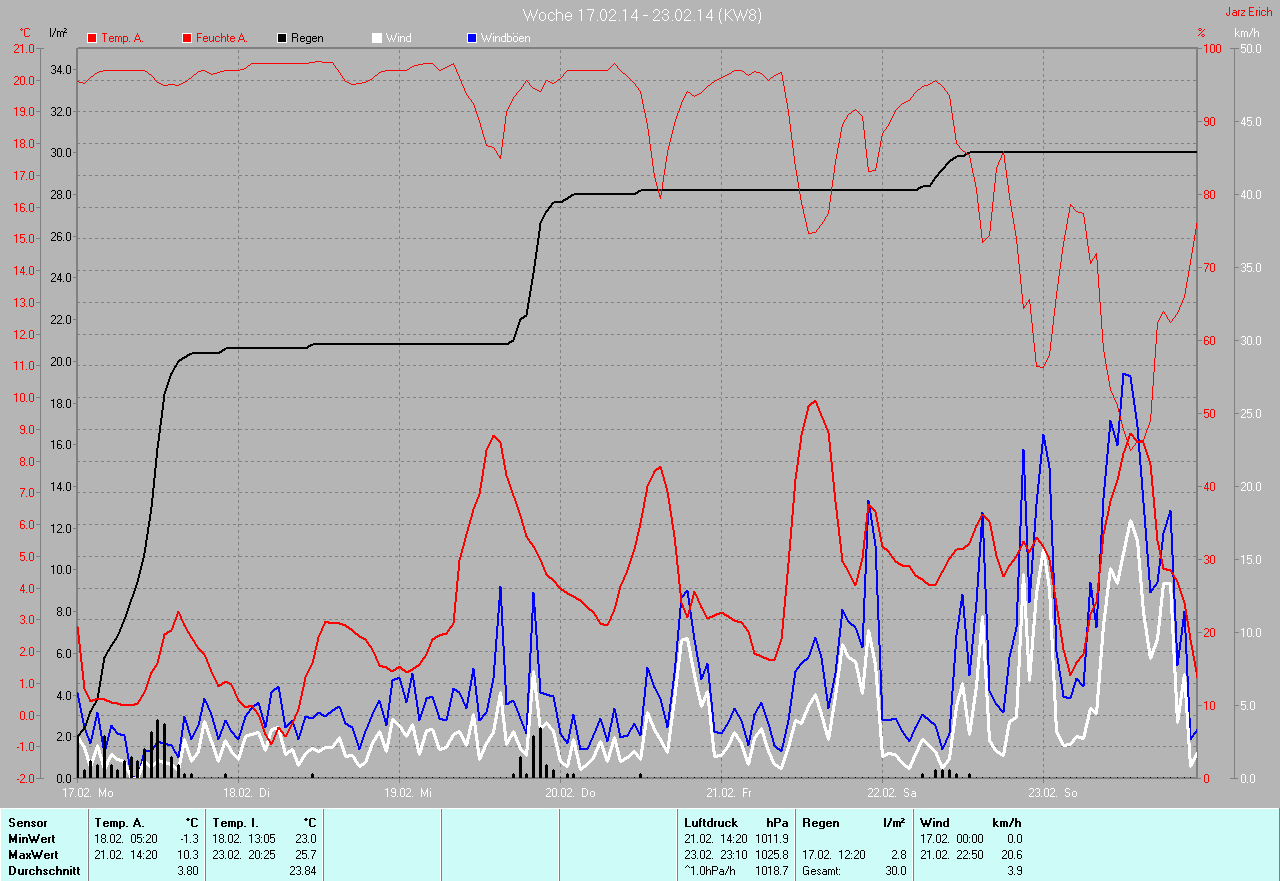Click the 'Temp. I.' column header
1280x881 pixels.
(x=236, y=823)
